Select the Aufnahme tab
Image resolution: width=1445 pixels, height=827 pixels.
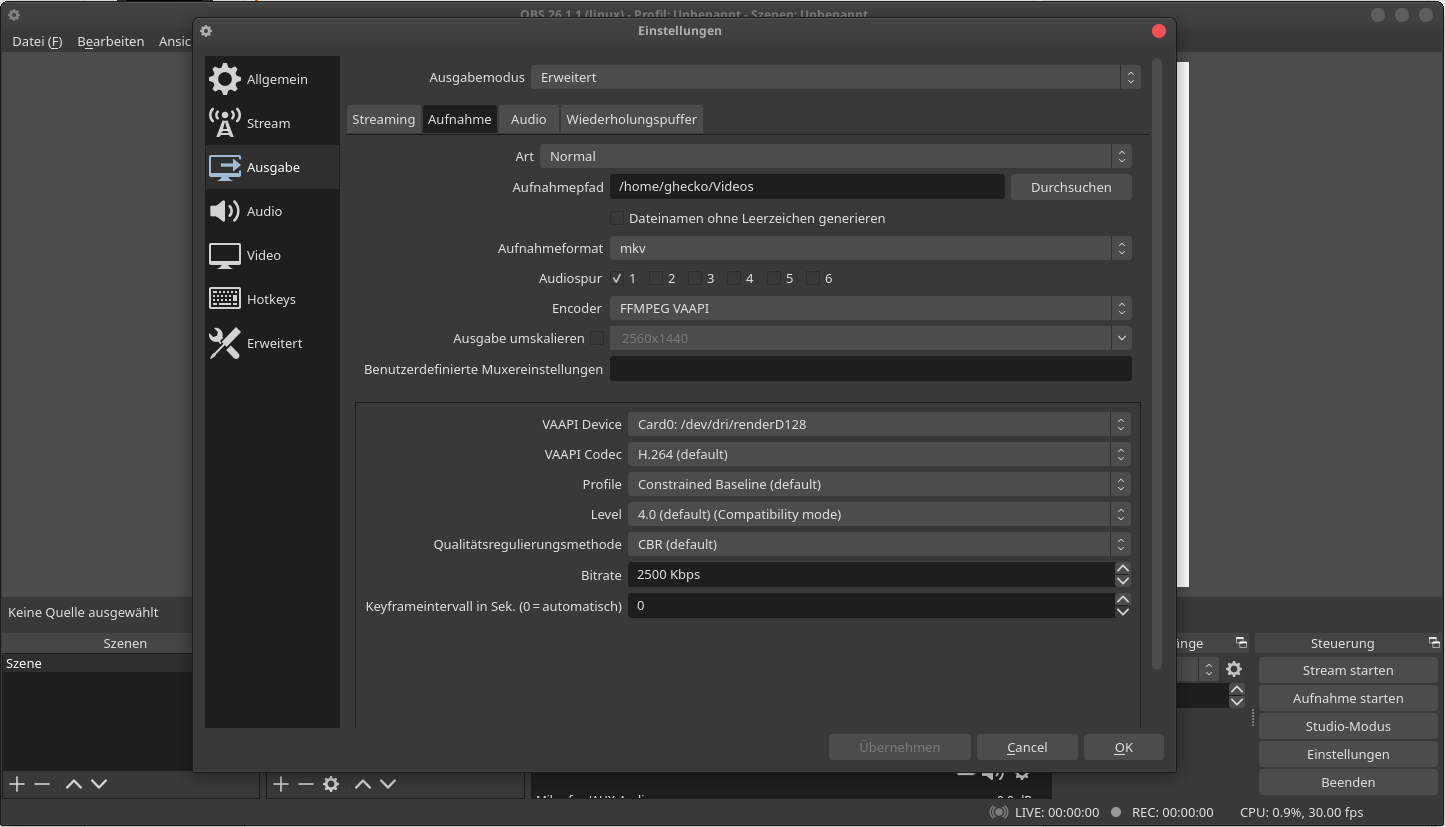tap(460, 119)
